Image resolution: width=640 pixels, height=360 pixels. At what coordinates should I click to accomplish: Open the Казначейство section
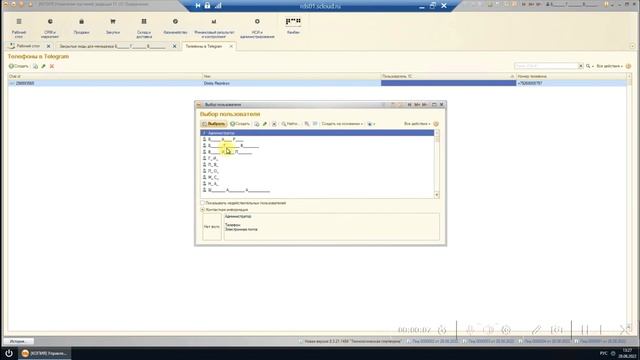click(x=175, y=26)
